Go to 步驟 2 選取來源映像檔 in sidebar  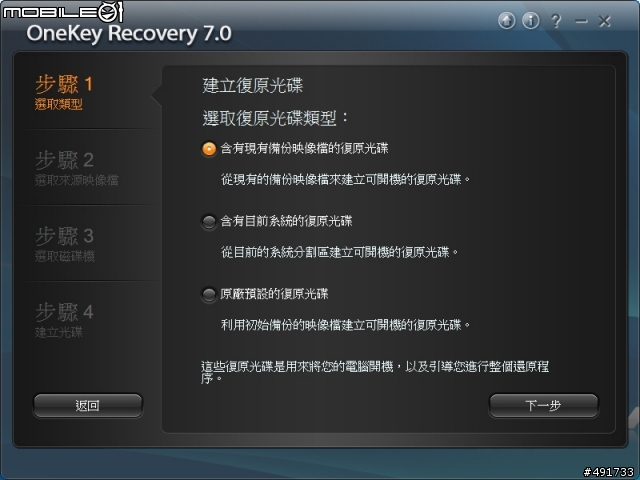click(x=77, y=168)
